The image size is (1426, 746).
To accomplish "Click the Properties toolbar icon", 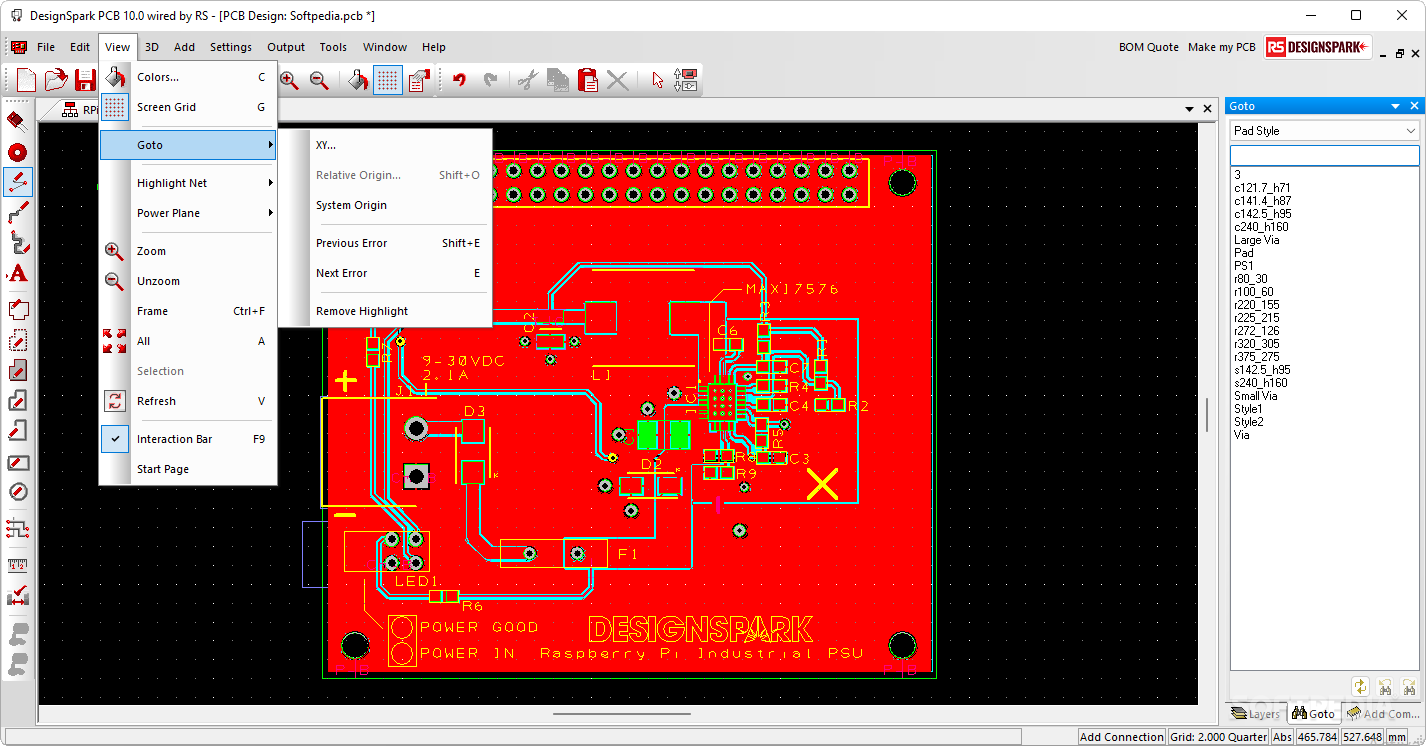I will pos(418,80).
